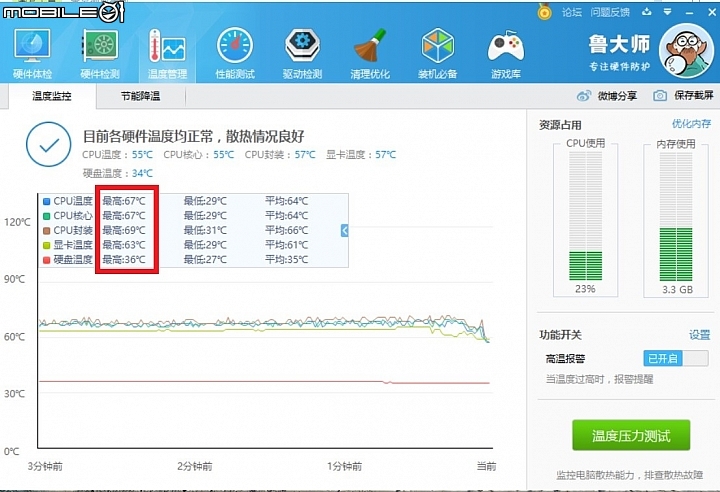Click the 当前 time axis label
Image resolution: width=720 pixels, height=492 pixels.
(x=486, y=466)
